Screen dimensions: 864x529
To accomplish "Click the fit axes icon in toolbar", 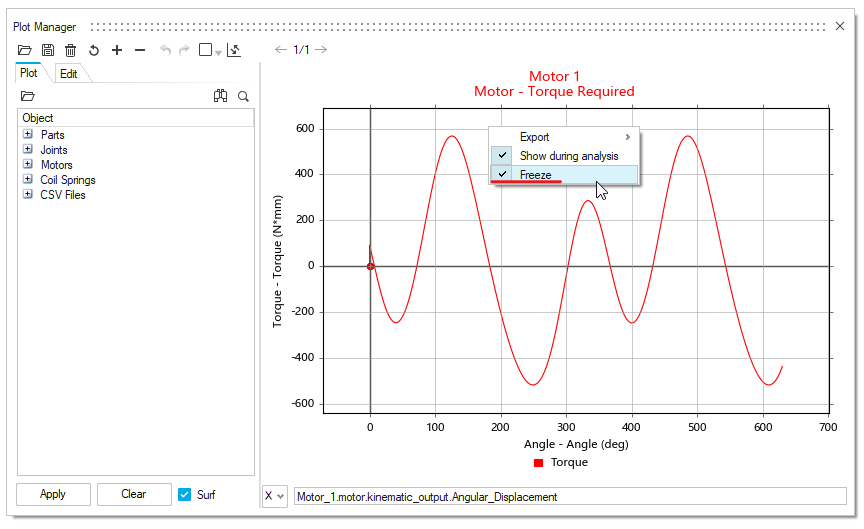I will [234, 50].
